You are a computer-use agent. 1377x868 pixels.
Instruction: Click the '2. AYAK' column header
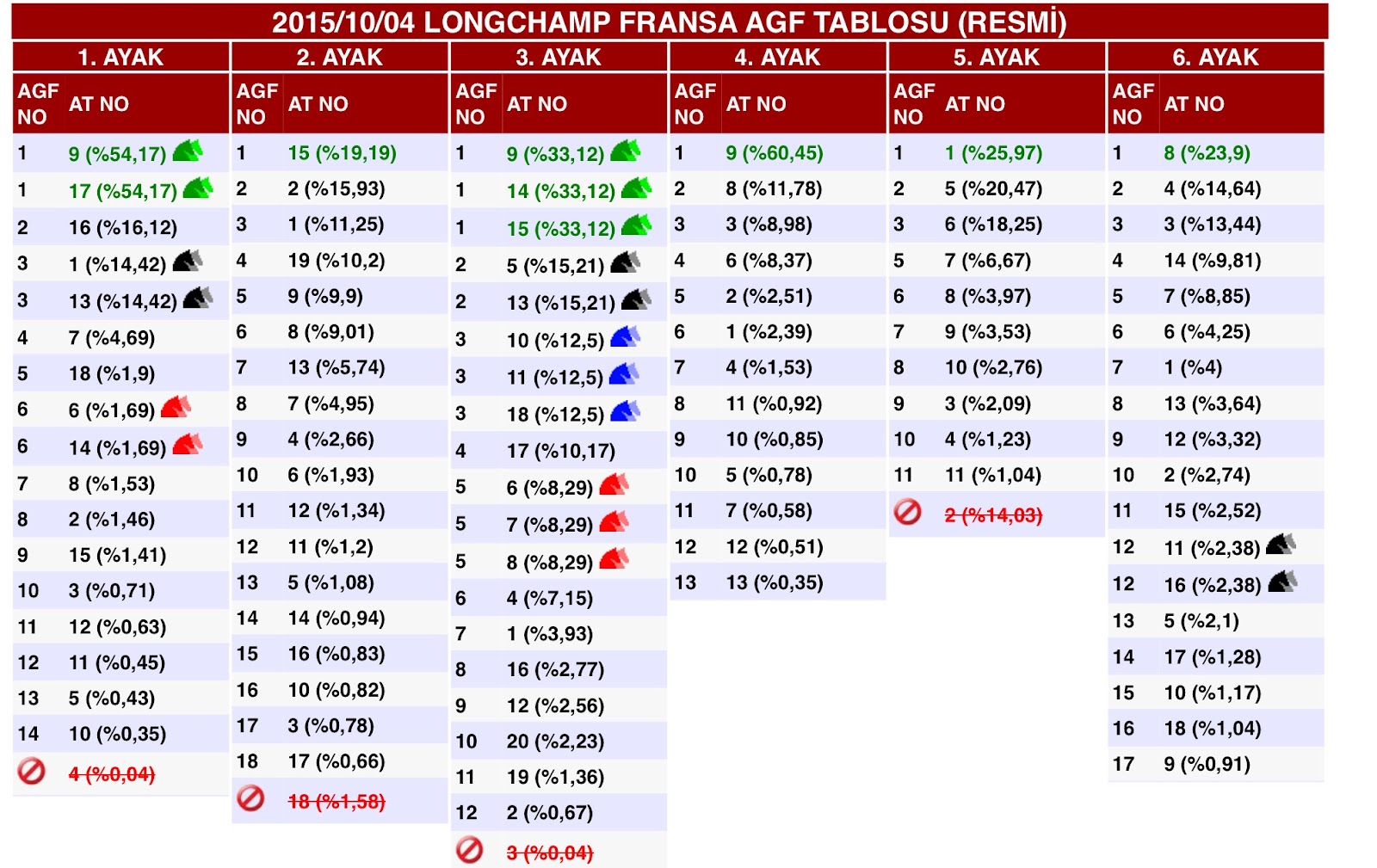(340, 57)
